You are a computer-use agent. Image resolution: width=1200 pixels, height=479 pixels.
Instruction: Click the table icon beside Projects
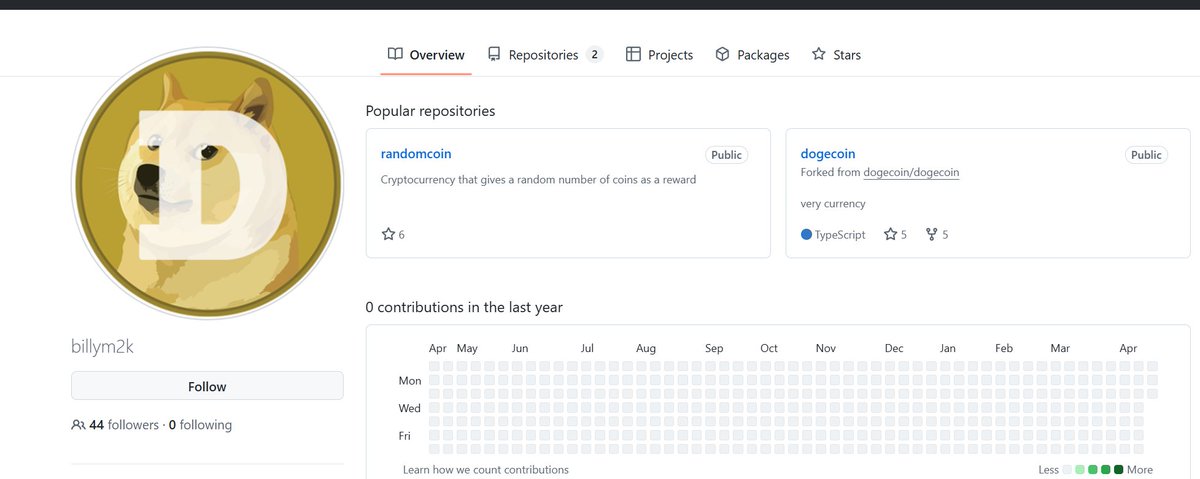pos(633,54)
